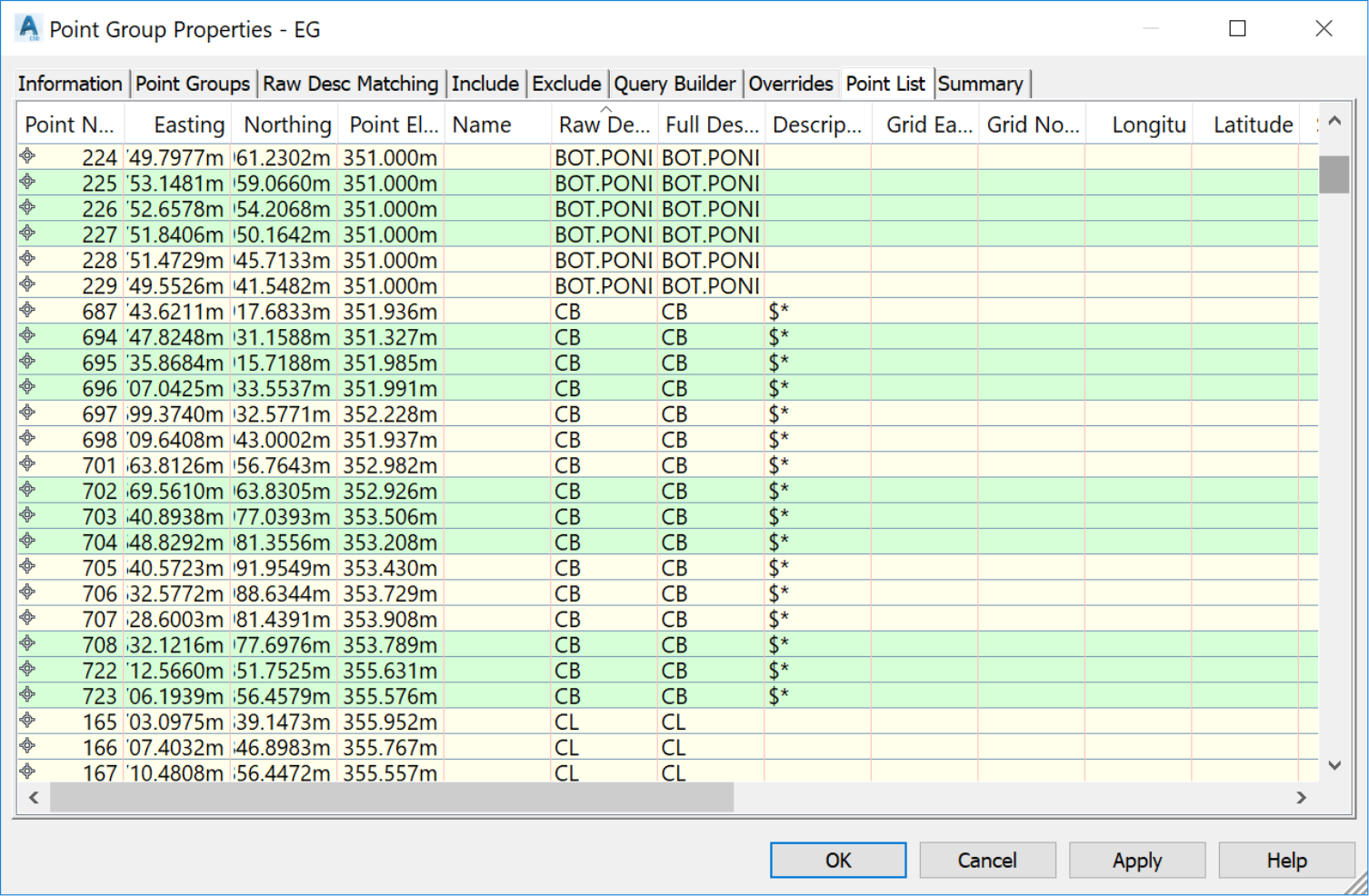
Task: Go to the Information tab
Action: (x=70, y=84)
